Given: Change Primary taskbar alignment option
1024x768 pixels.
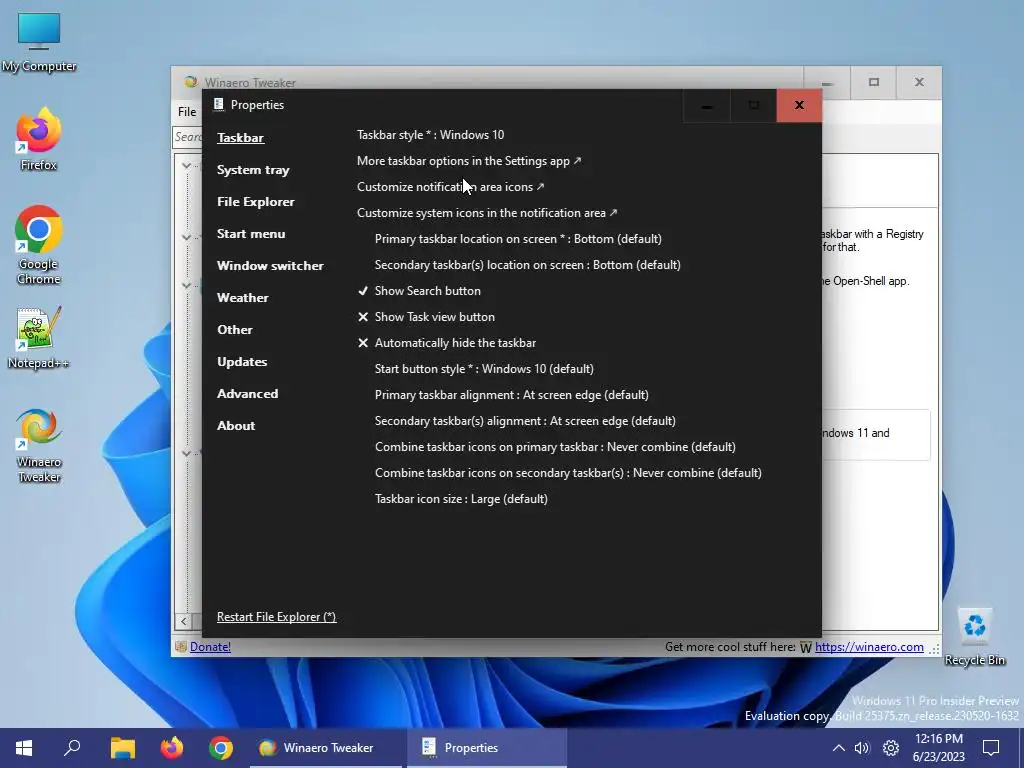Looking at the screenshot, I should (511, 395).
